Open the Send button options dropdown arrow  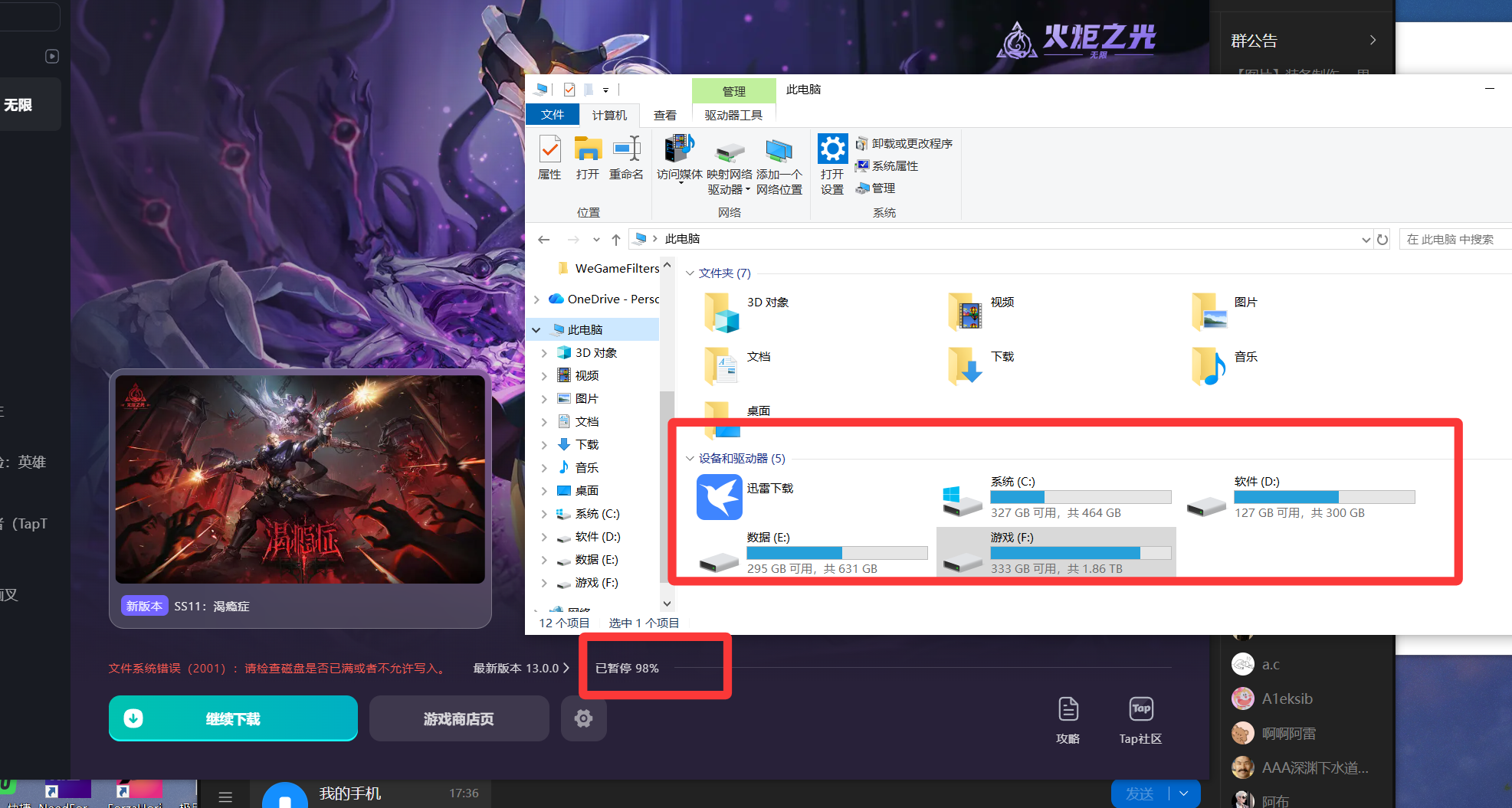[x=1184, y=793]
